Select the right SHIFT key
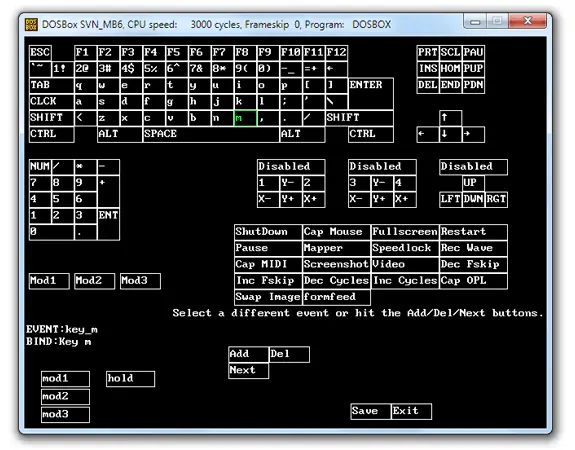The width and height of the screenshot is (575, 450). (359, 118)
